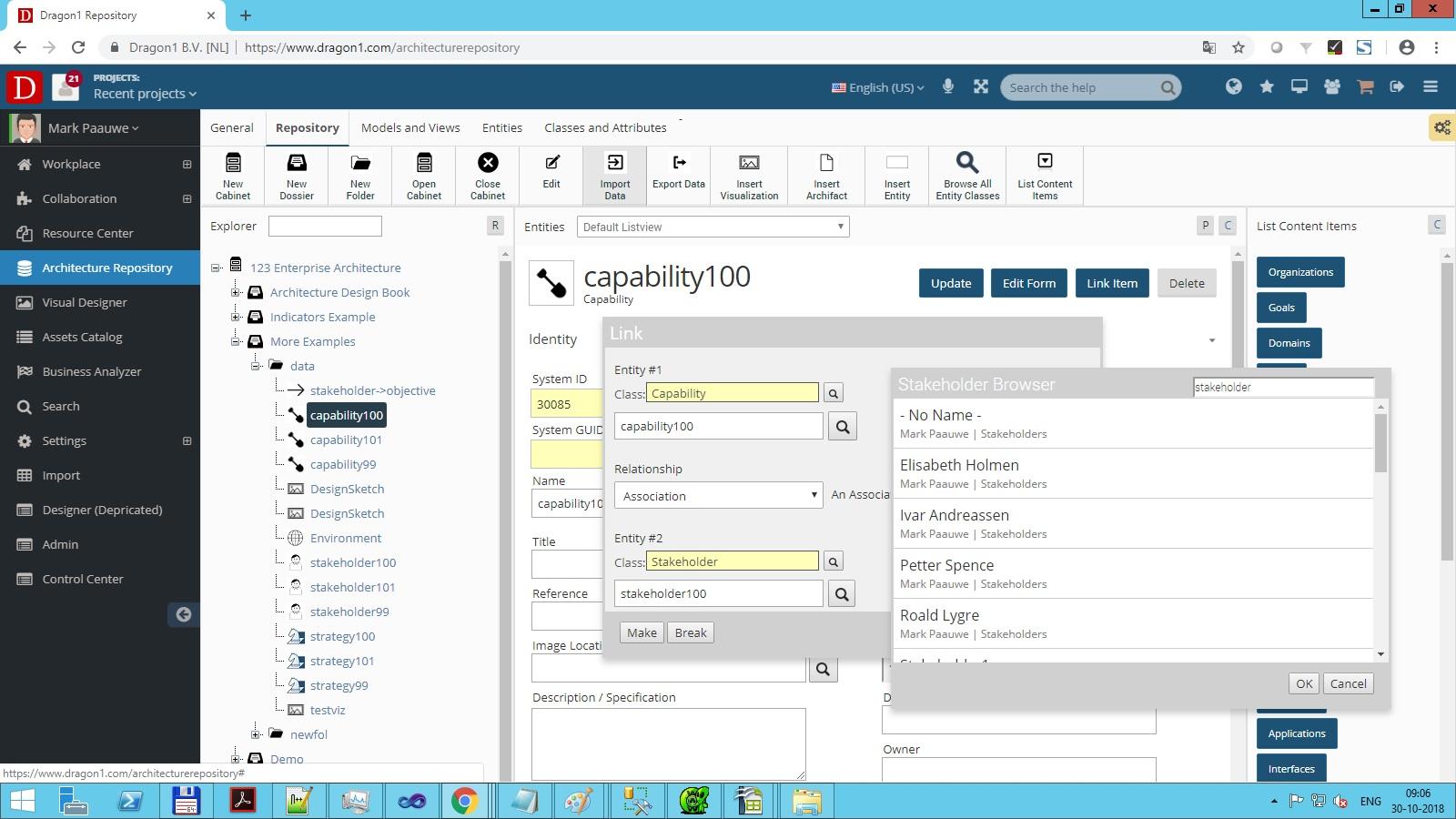Open Adobe Reader from taskbar
Screen dimensions: 1456x819
pos(242,801)
